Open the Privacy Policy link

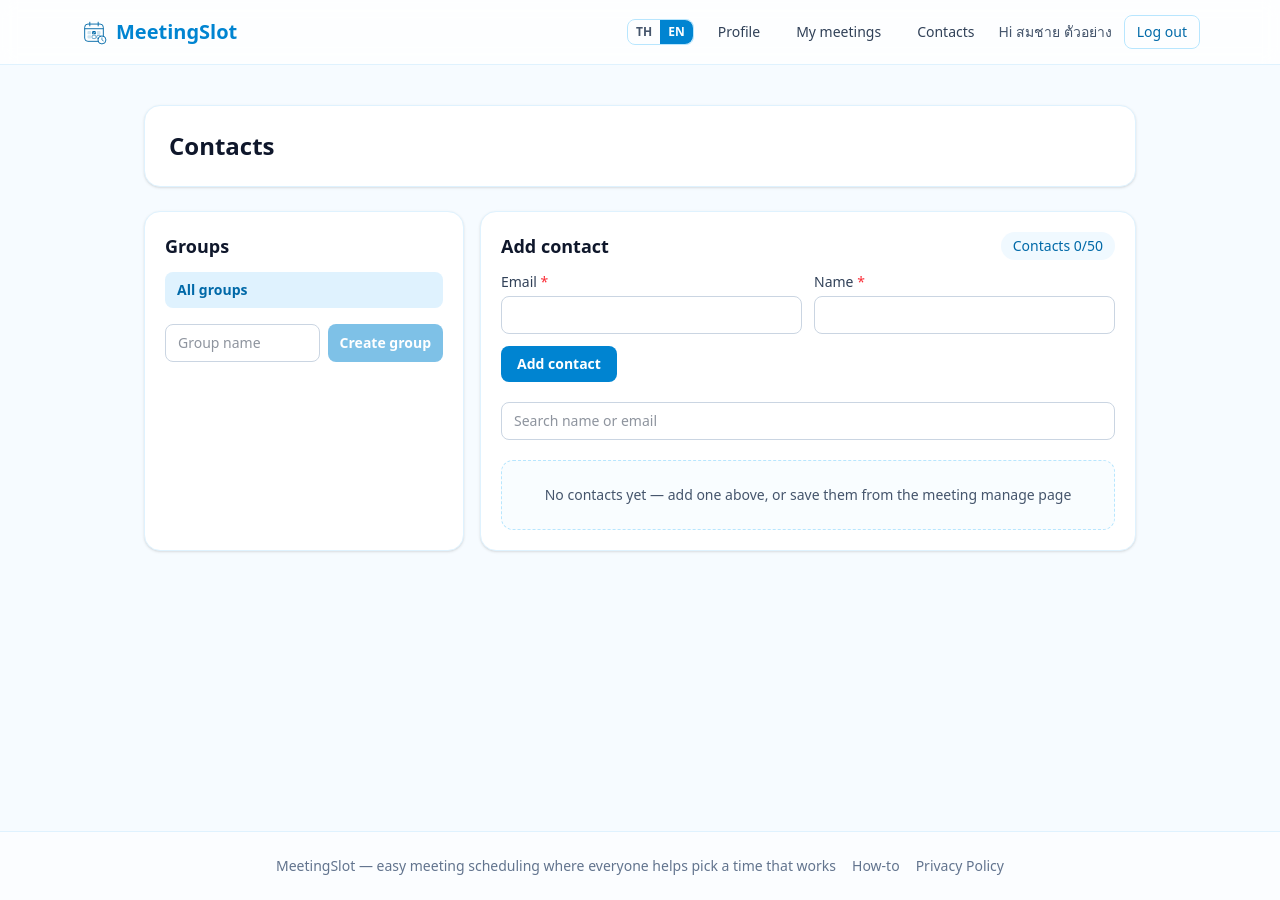960,866
